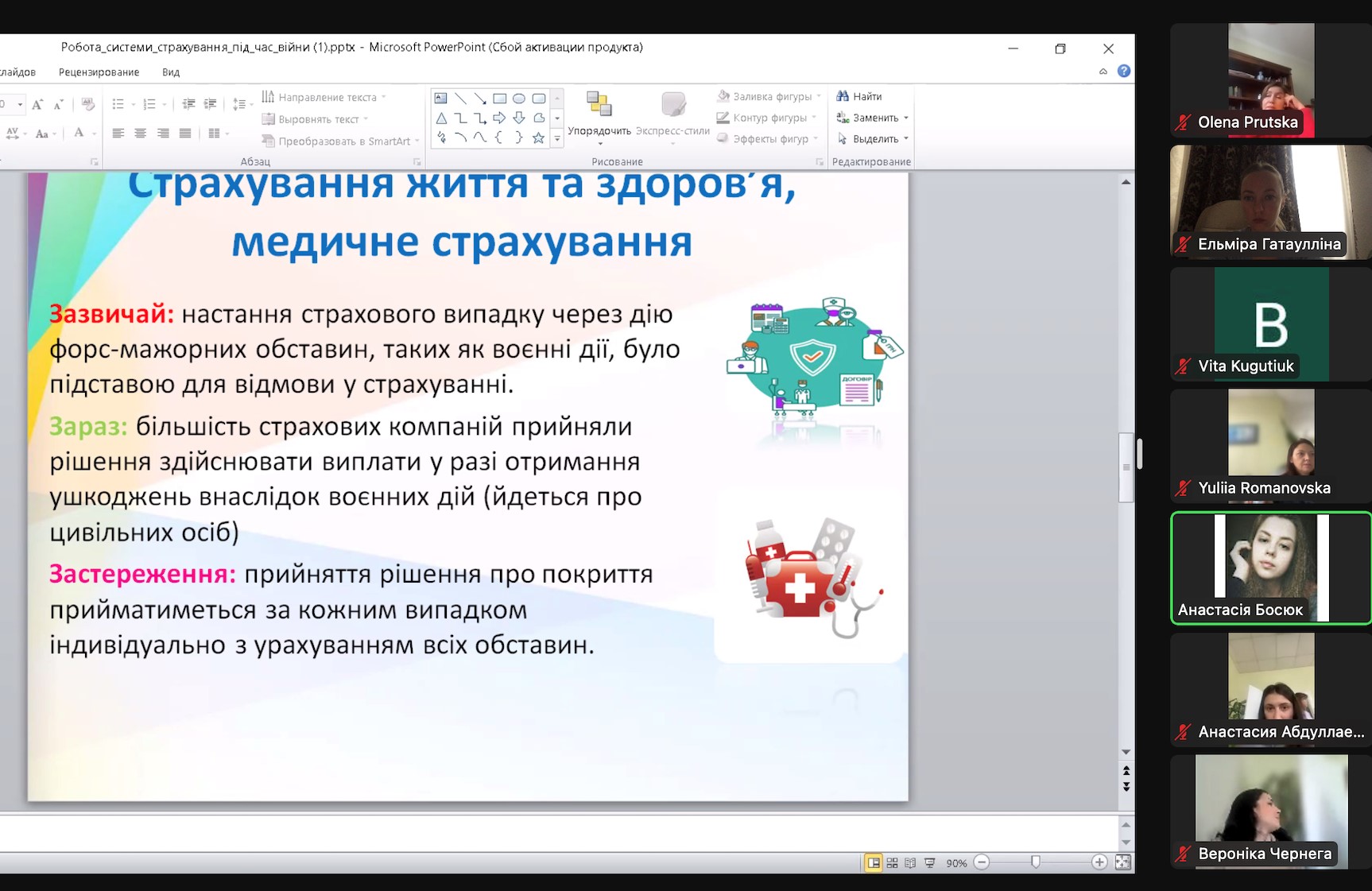Screen dimensions: 1372x891
Task: Select the five-point star shape
Action: point(538,138)
